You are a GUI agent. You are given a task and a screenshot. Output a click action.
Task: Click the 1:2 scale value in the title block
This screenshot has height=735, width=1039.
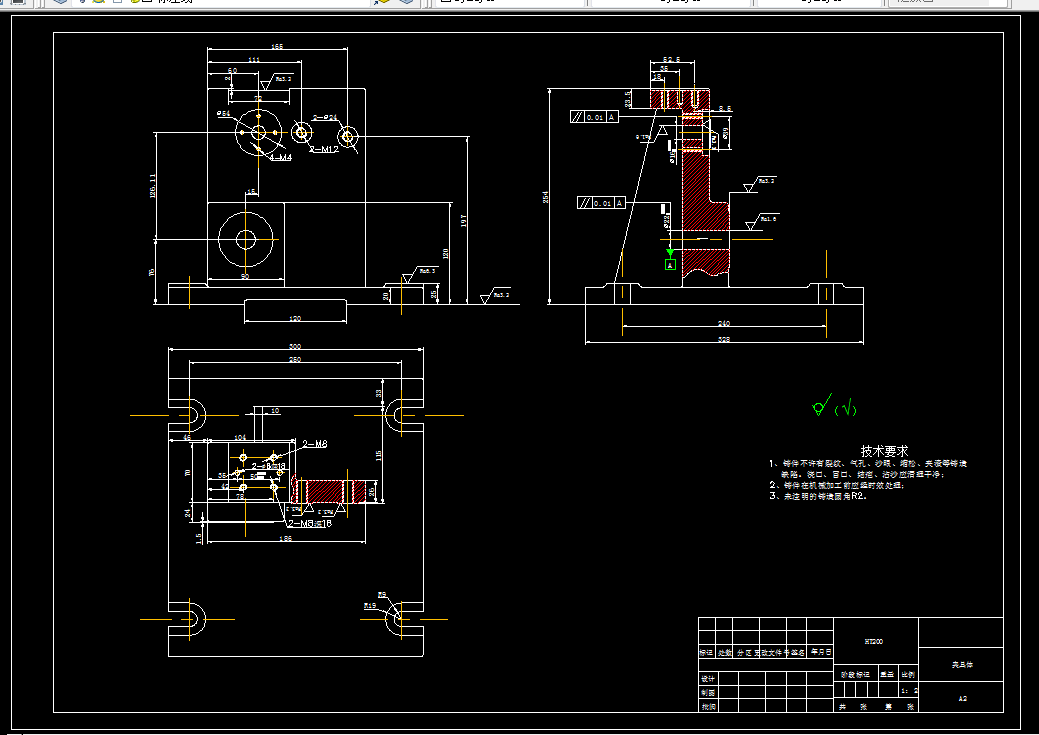tap(909, 691)
